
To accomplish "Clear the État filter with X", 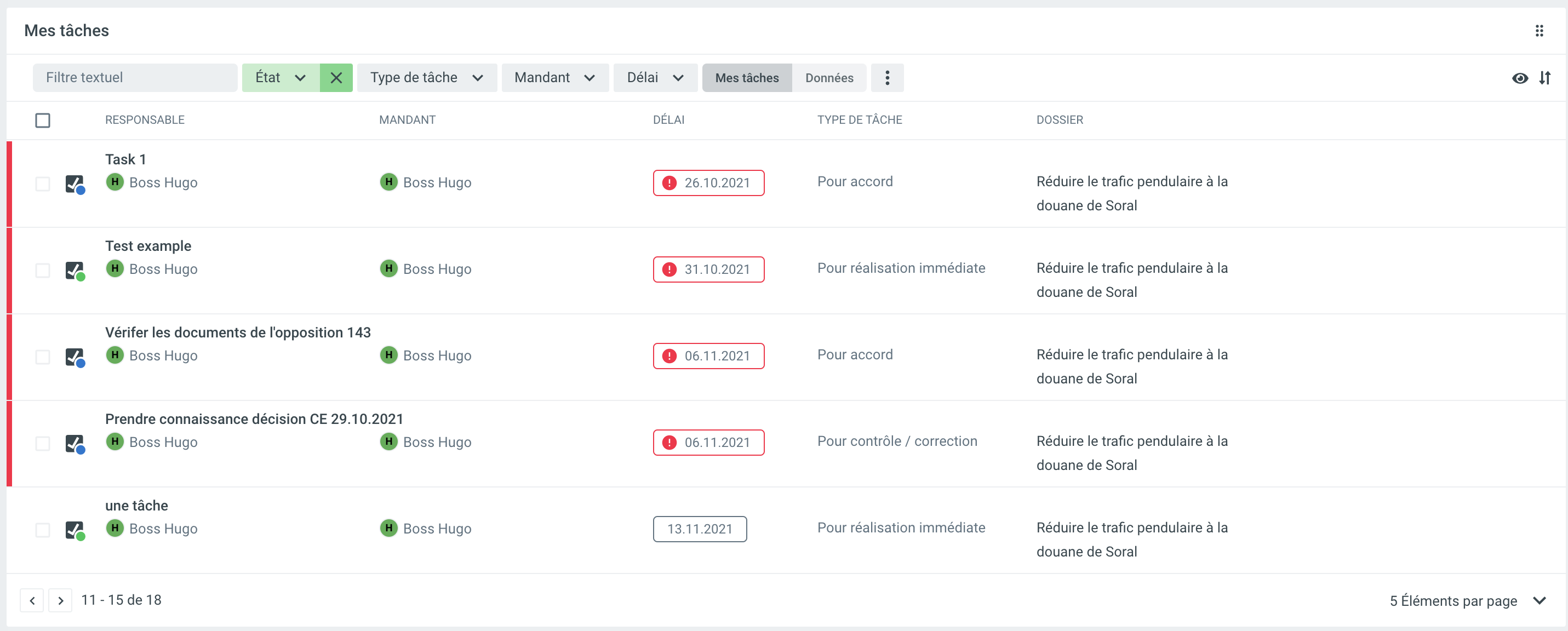I will point(336,78).
